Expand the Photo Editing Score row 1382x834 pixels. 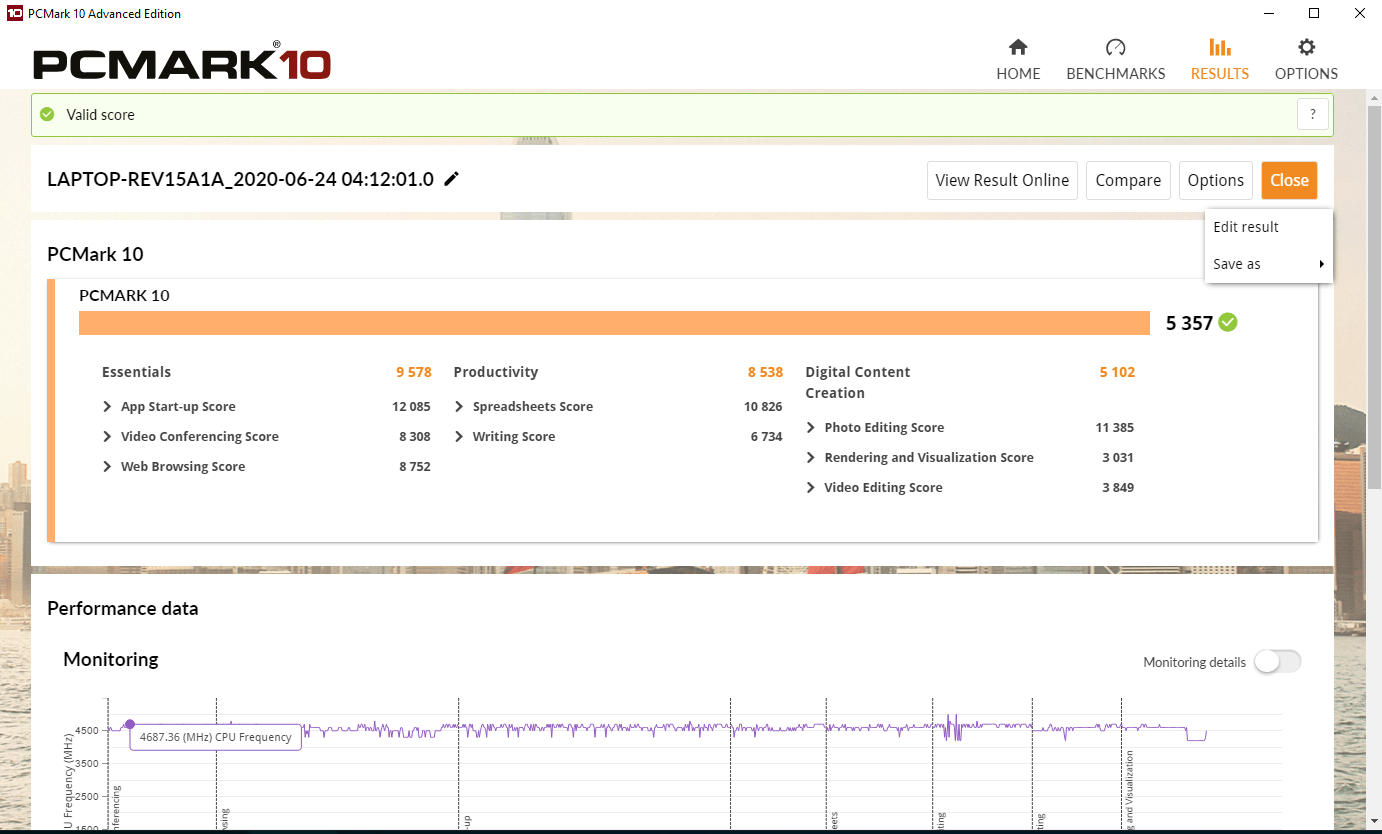(811, 428)
